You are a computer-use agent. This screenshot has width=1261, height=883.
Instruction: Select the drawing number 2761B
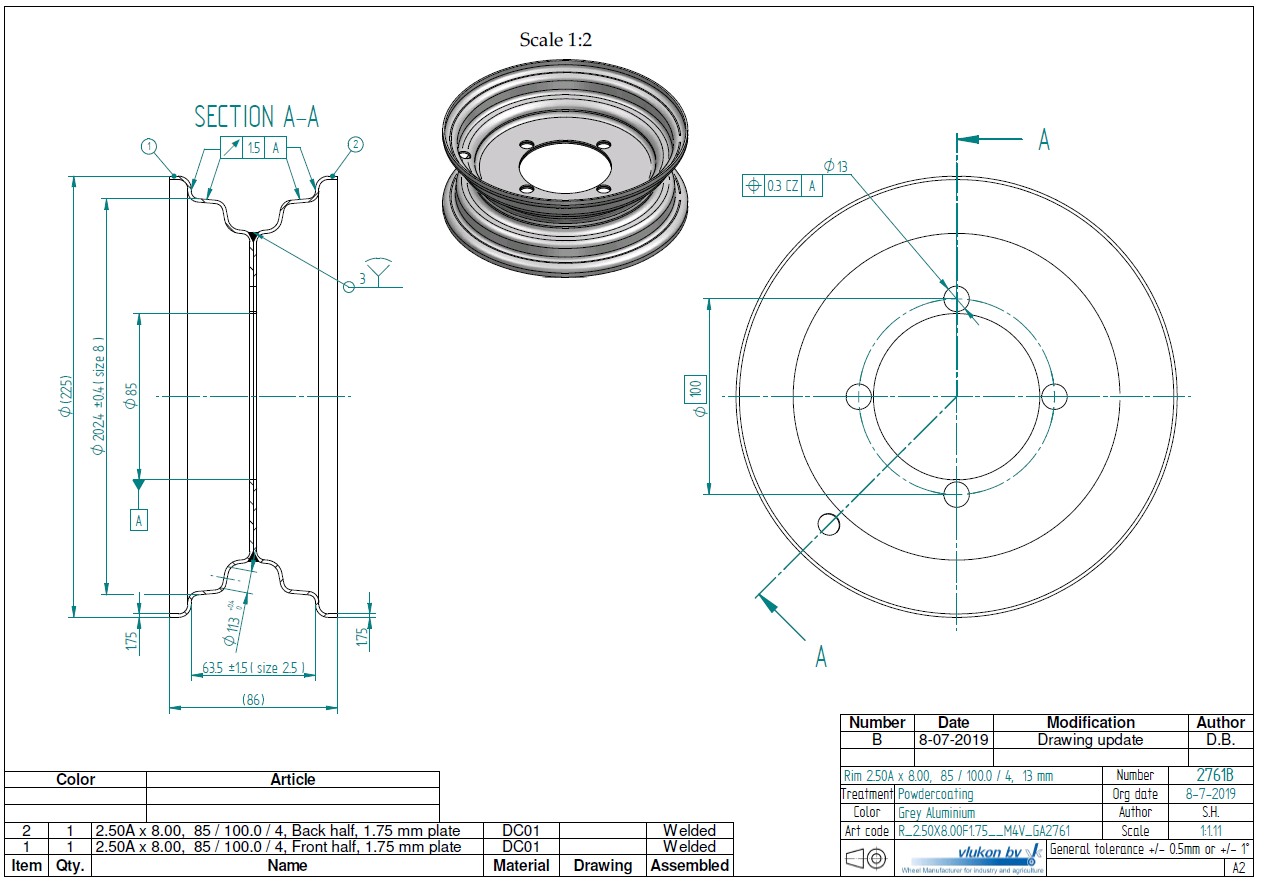pyautogui.click(x=1214, y=775)
